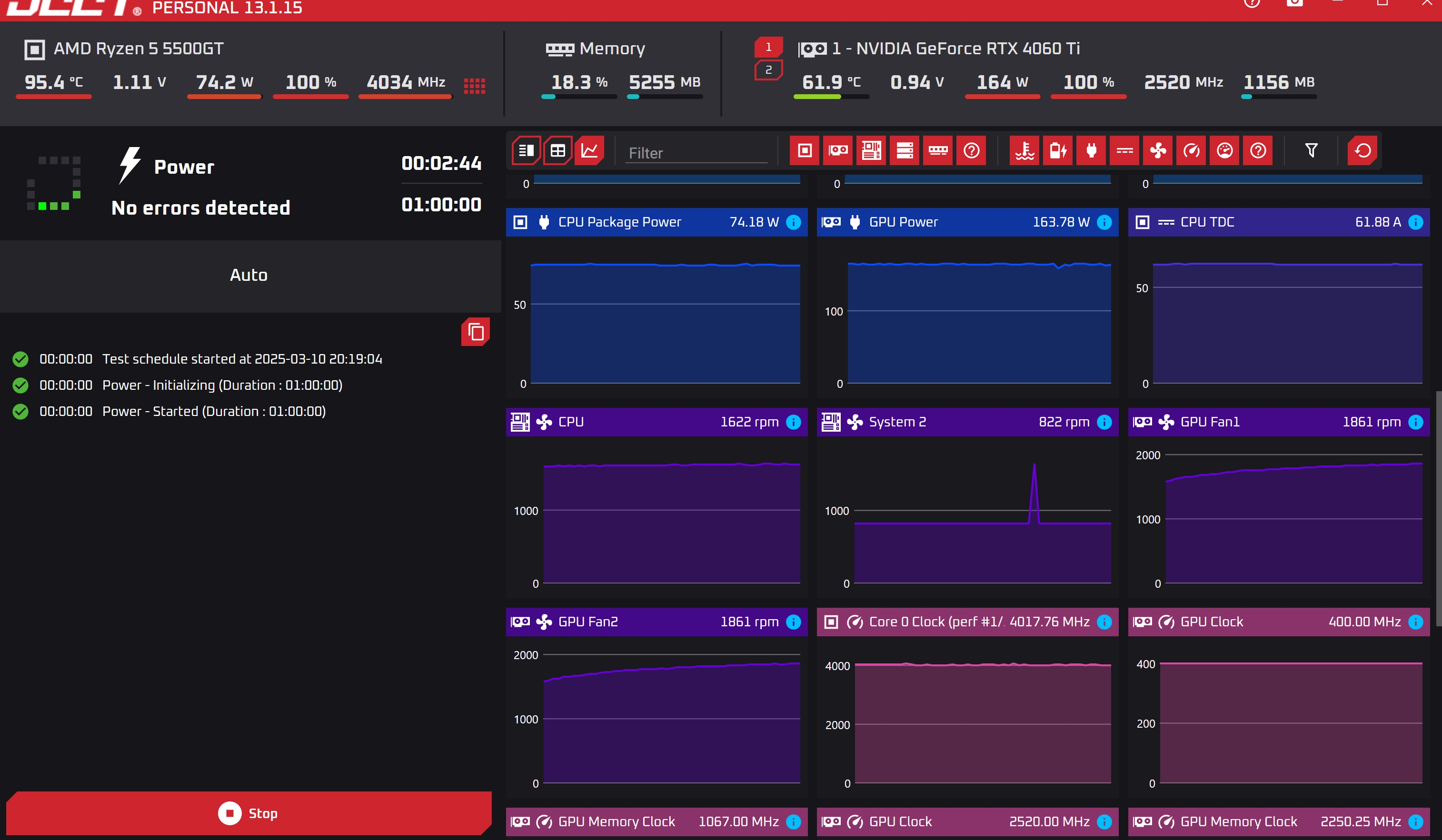Toggle unknown hardware filter after memory
The height and width of the screenshot is (840, 1442).
point(971,150)
